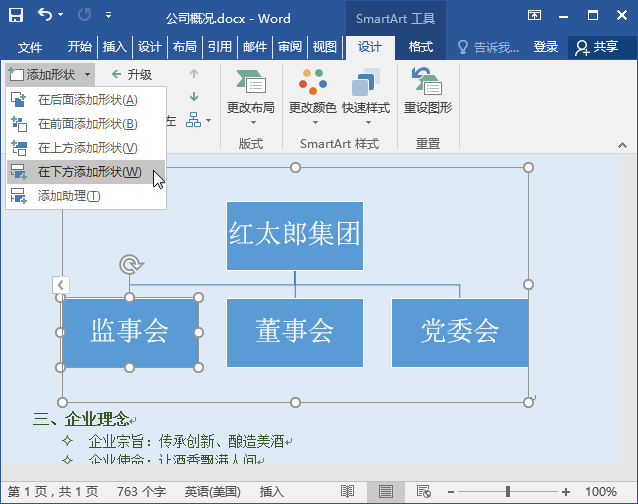Image resolution: width=638 pixels, height=504 pixels.
Task: Choose 在下方添加形状(W)
Action: point(86,172)
